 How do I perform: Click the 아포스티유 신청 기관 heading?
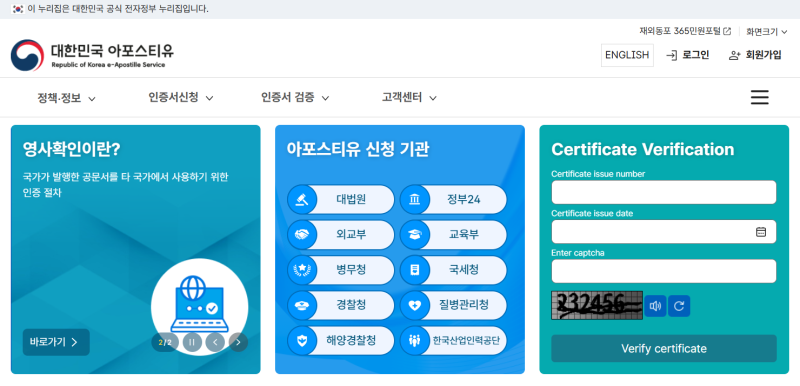(358, 149)
